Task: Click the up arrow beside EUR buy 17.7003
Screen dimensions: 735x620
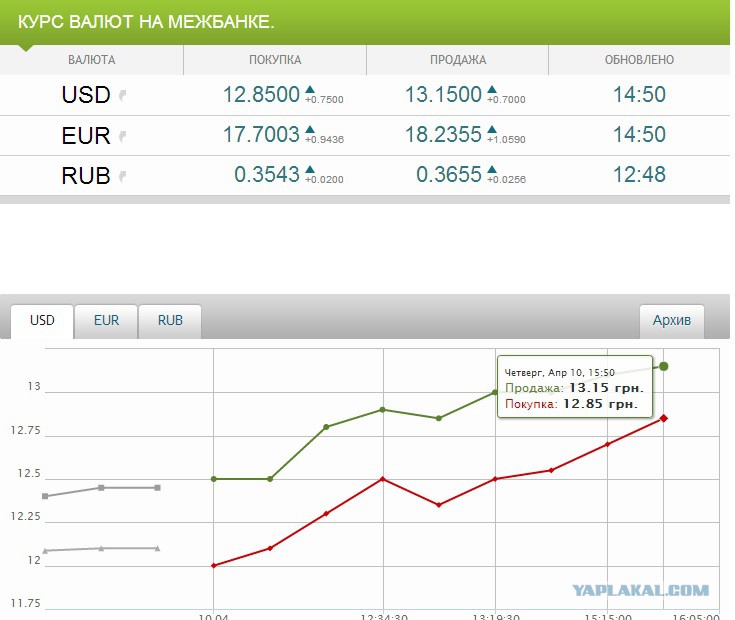Action: point(310,129)
